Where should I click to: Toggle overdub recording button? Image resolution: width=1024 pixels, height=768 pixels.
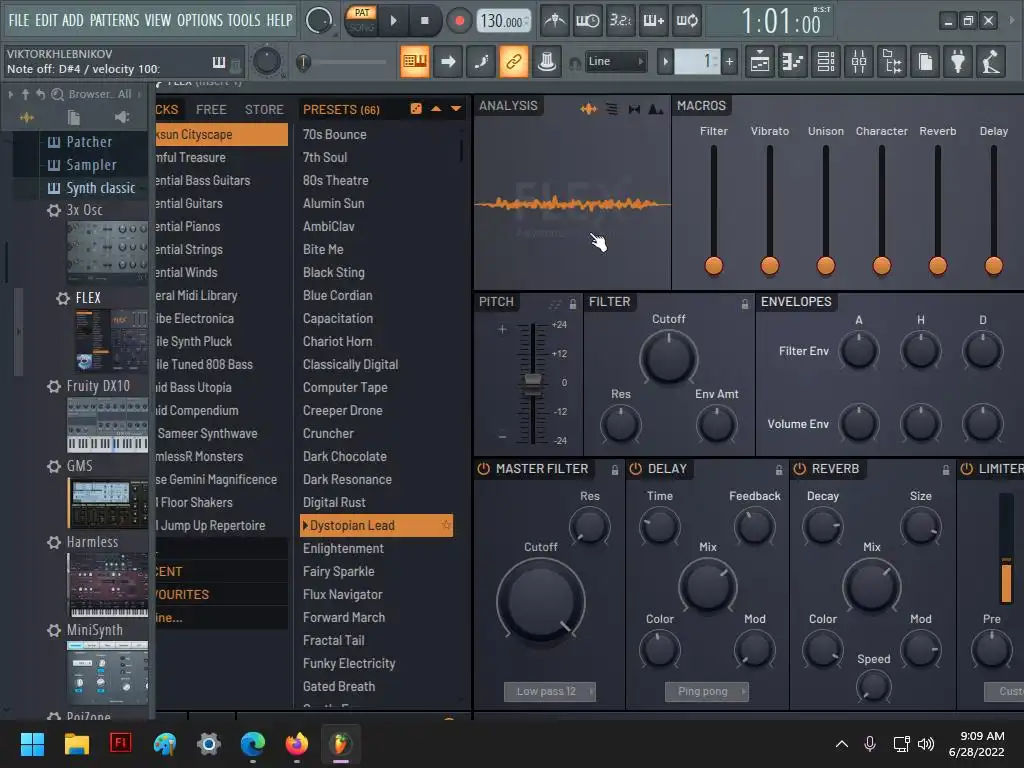tap(654, 21)
